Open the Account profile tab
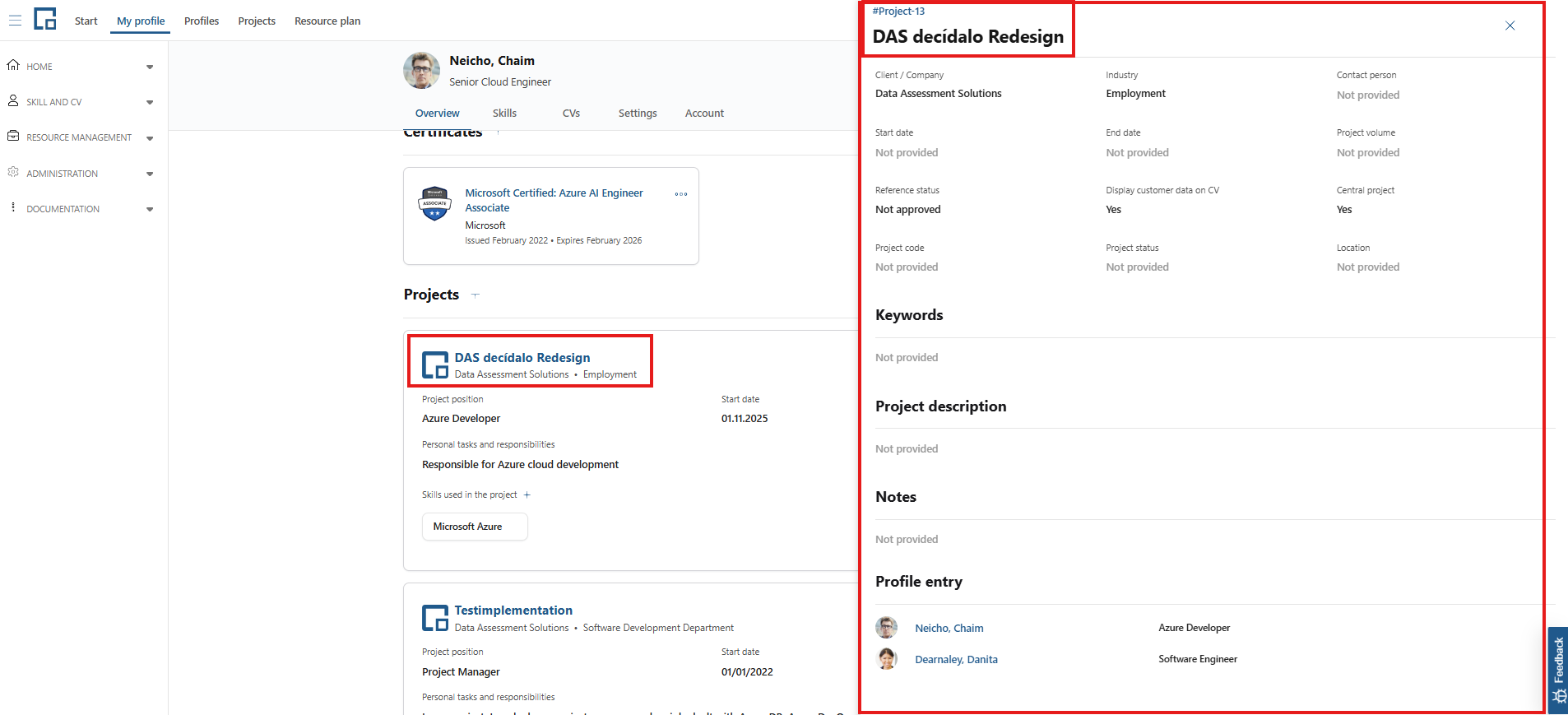1568x715 pixels. coord(705,114)
